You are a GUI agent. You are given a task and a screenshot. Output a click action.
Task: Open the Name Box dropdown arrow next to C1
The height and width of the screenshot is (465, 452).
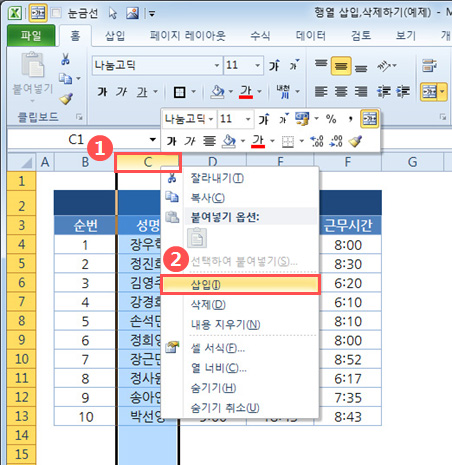pos(153,139)
